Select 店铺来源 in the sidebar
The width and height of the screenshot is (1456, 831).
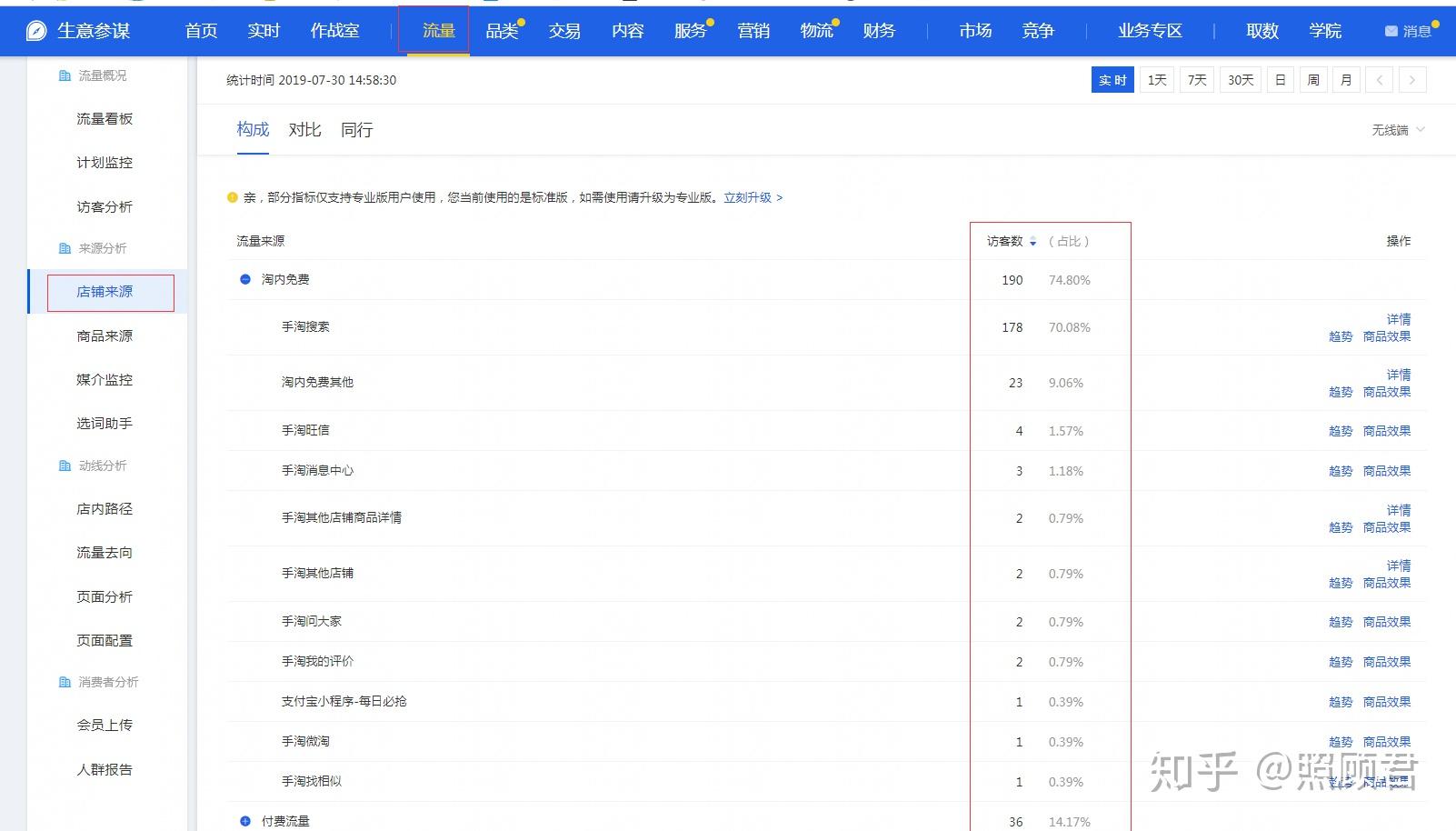click(x=105, y=292)
